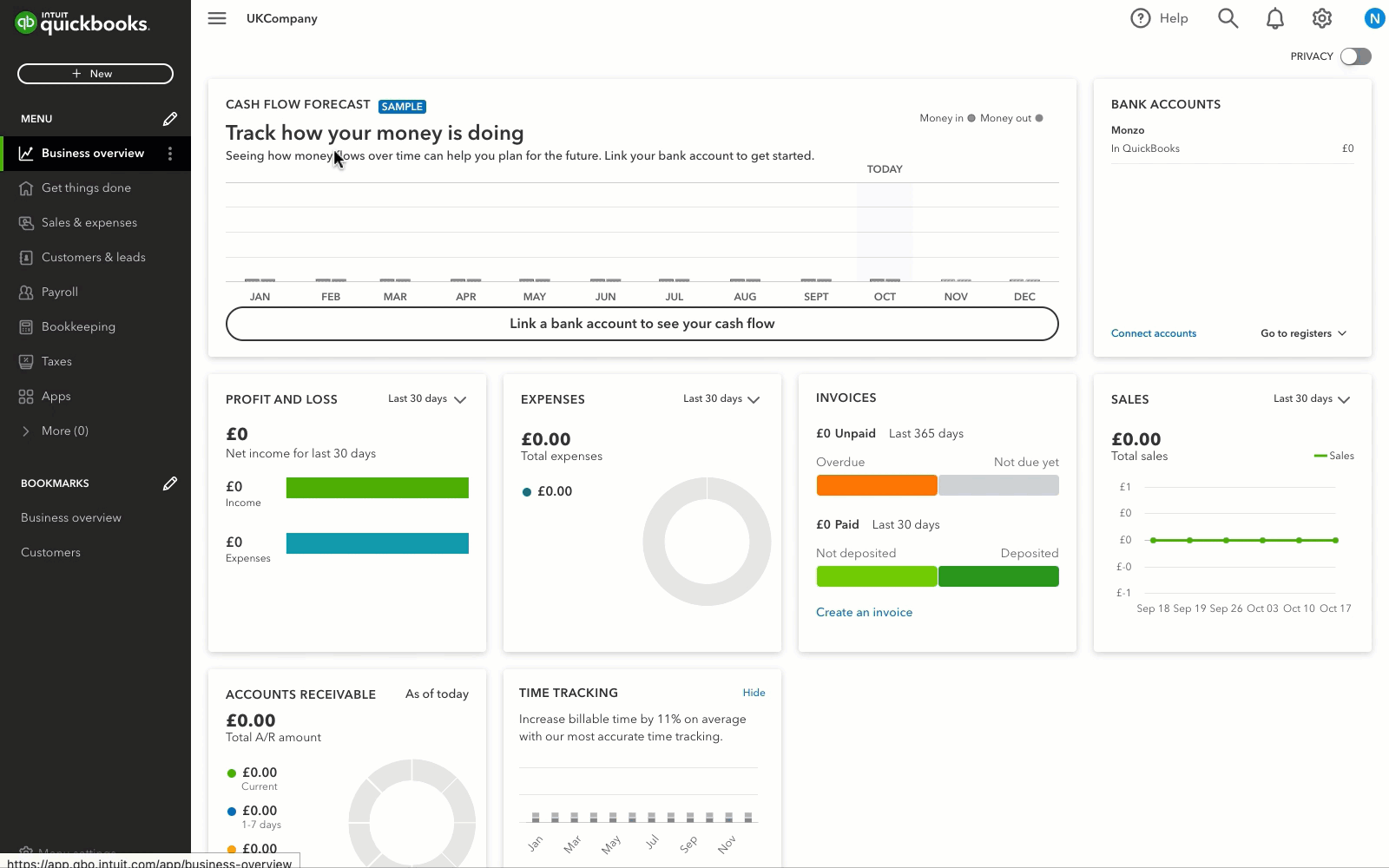Click the UKCompany company name
Image resolution: width=1389 pixels, height=868 pixels.
coord(282,18)
